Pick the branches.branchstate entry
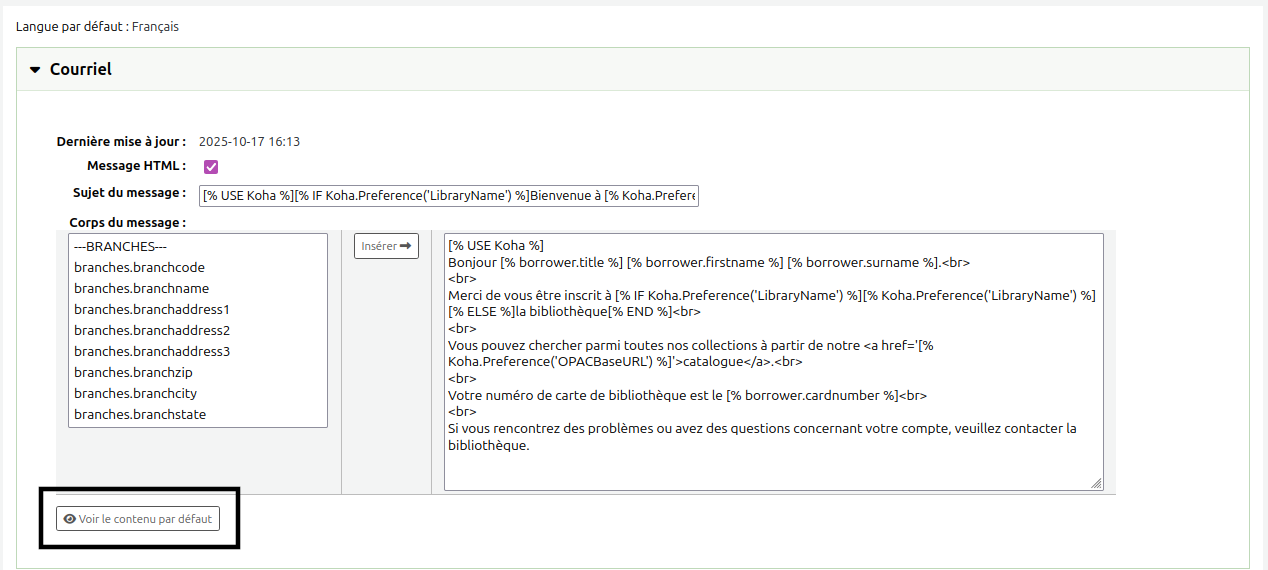 click(x=140, y=415)
